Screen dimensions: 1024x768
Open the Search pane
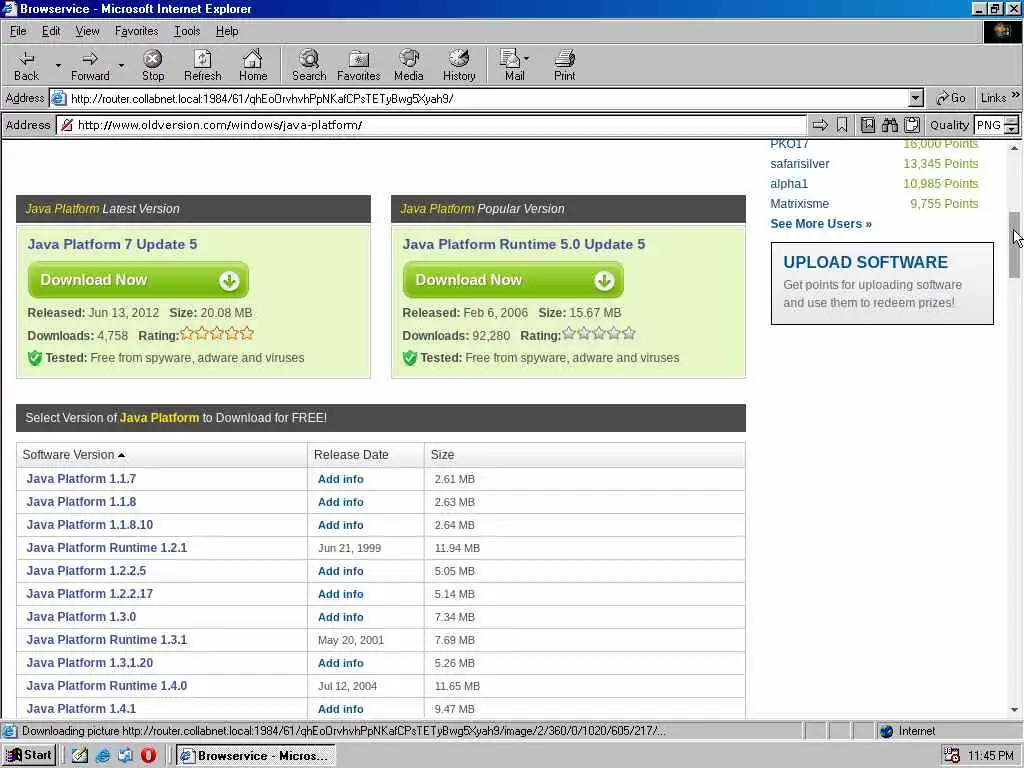(x=309, y=65)
